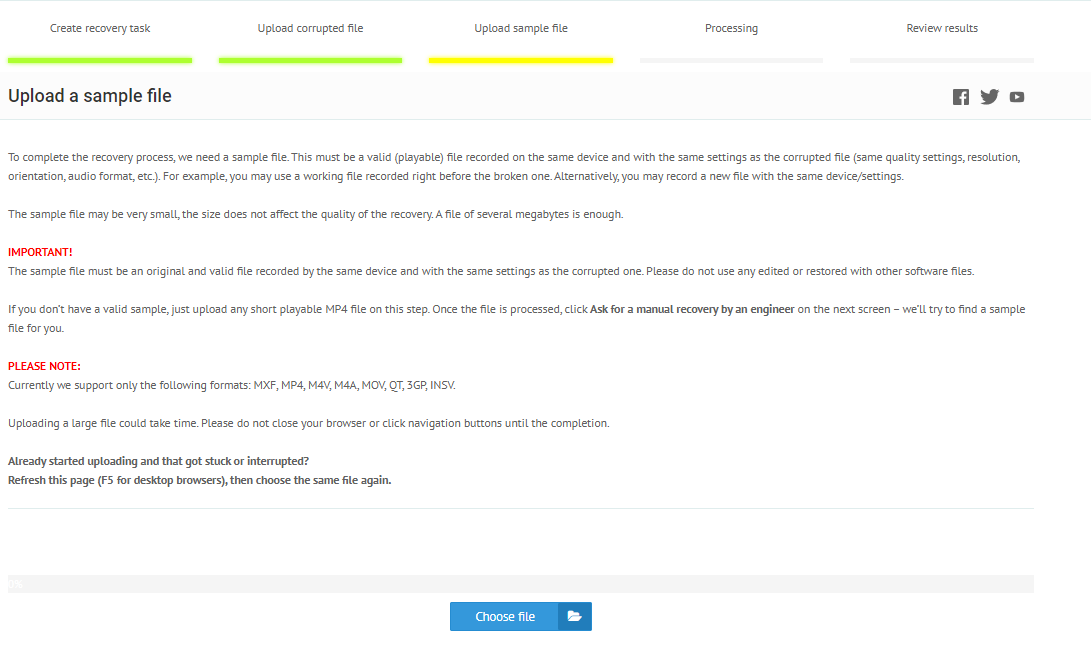Open the Review results step
The image size is (1091, 652).
[x=942, y=28]
